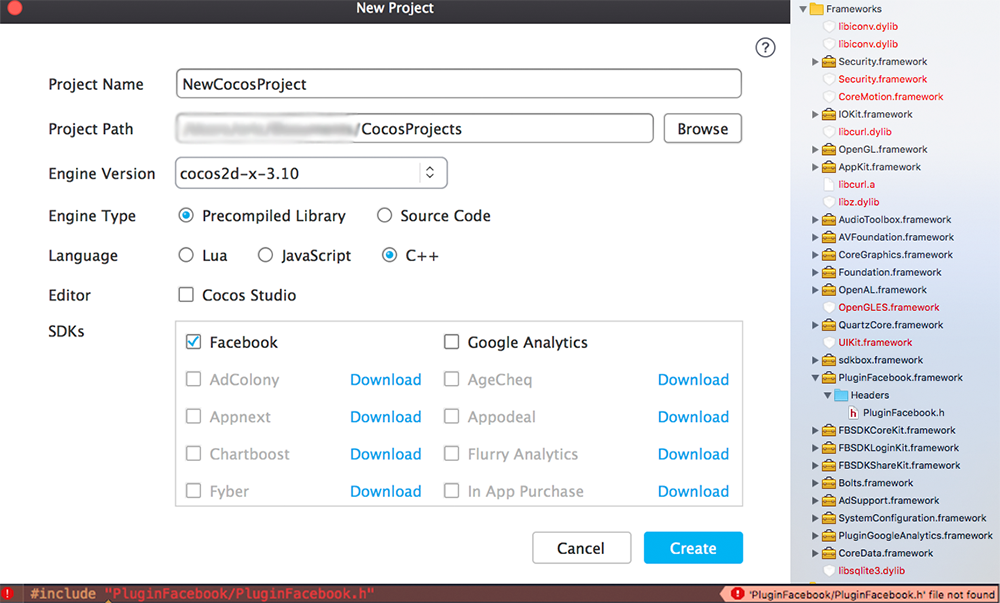Tick the Cocos Studio editor checkbox
The width and height of the screenshot is (1000, 603).
click(186, 295)
